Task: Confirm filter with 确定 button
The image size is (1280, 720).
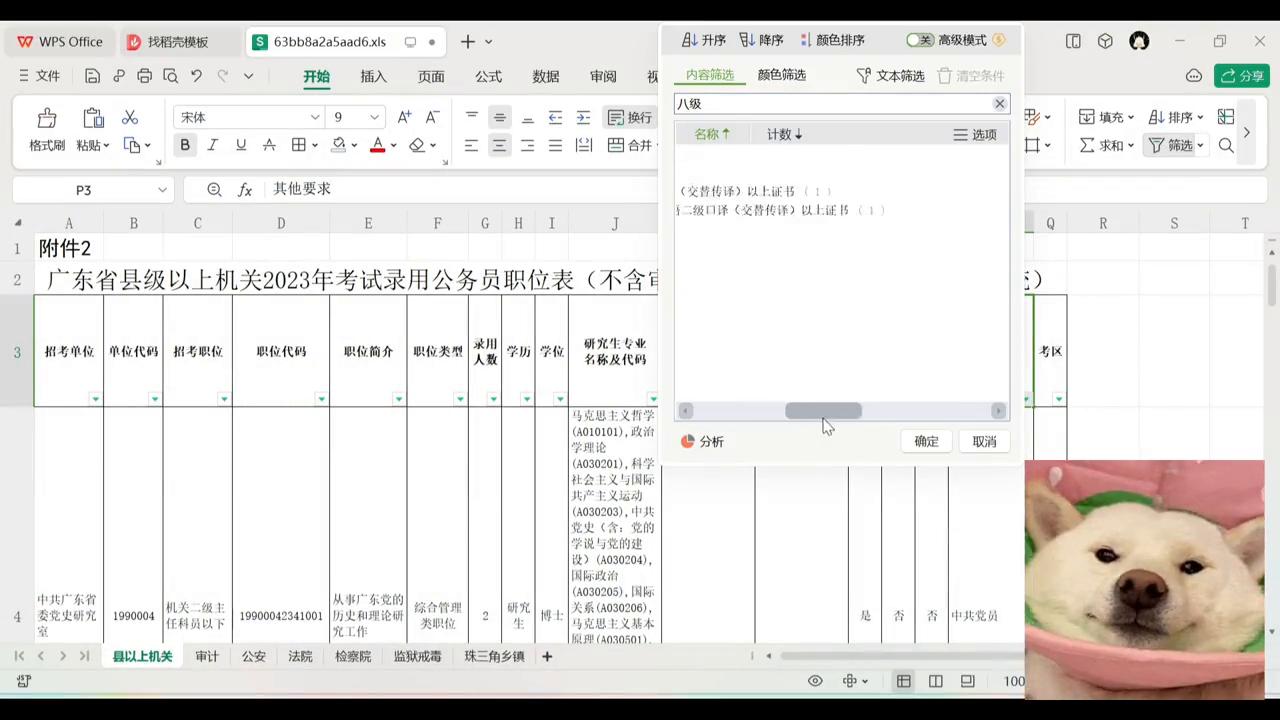Action: point(925,441)
